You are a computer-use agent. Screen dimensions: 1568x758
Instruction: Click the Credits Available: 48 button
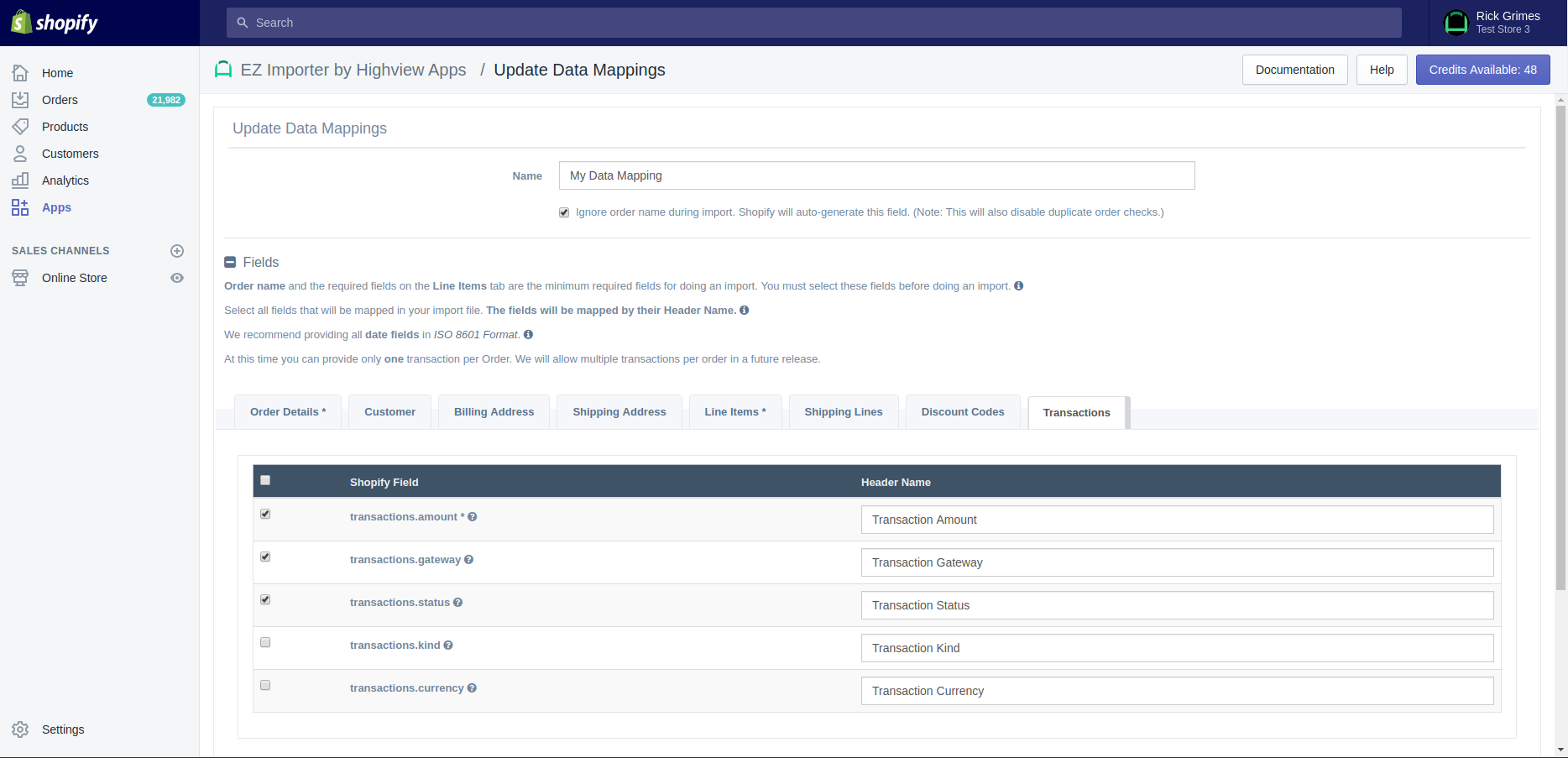pyautogui.click(x=1482, y=70)
